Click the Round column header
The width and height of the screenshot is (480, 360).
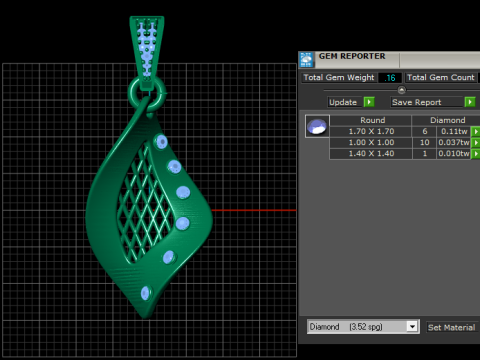pos(372,120)
